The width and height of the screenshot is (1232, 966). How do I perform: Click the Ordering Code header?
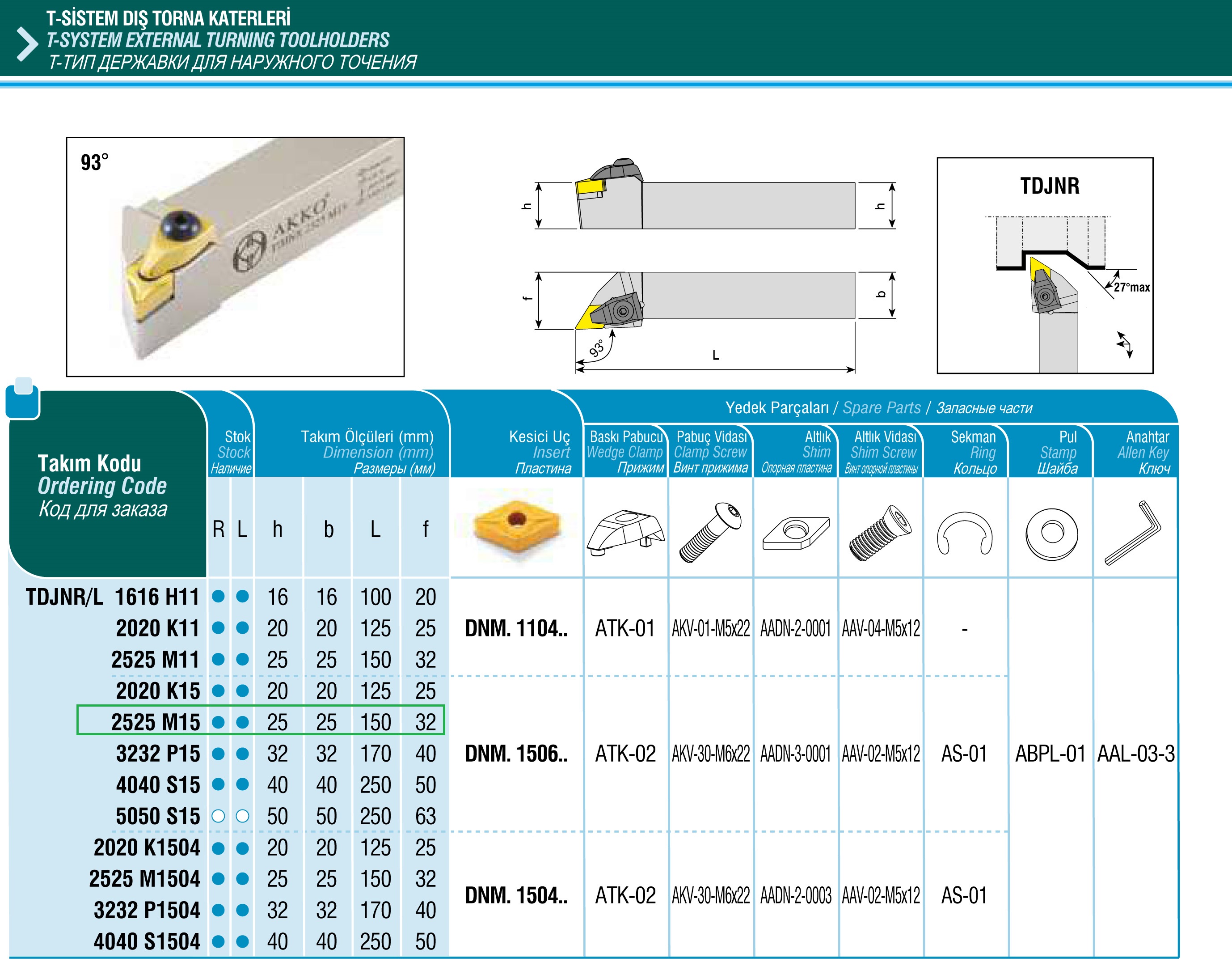(102, 487)
